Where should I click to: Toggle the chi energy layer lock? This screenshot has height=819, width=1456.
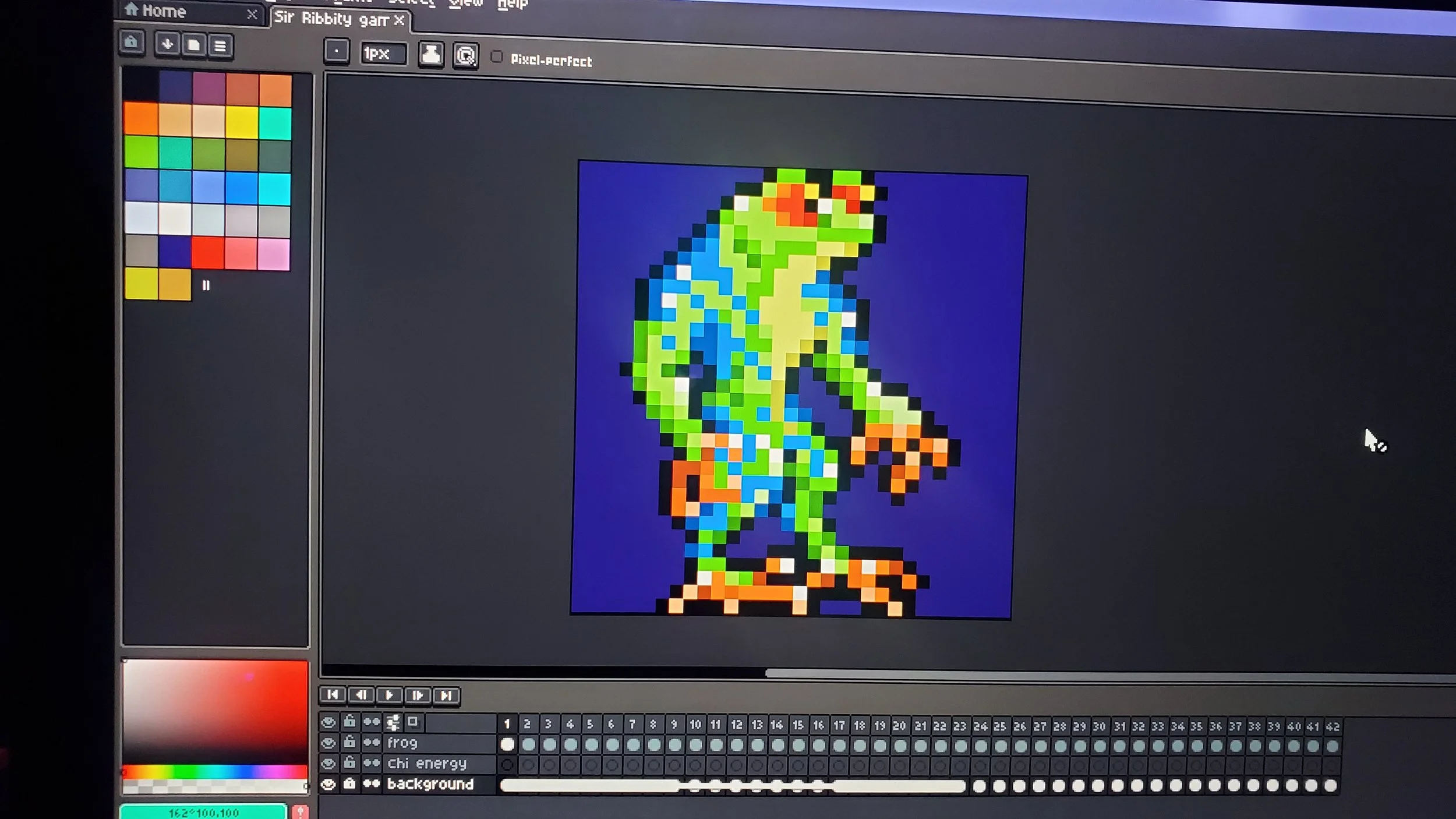(x=349, y=762)
